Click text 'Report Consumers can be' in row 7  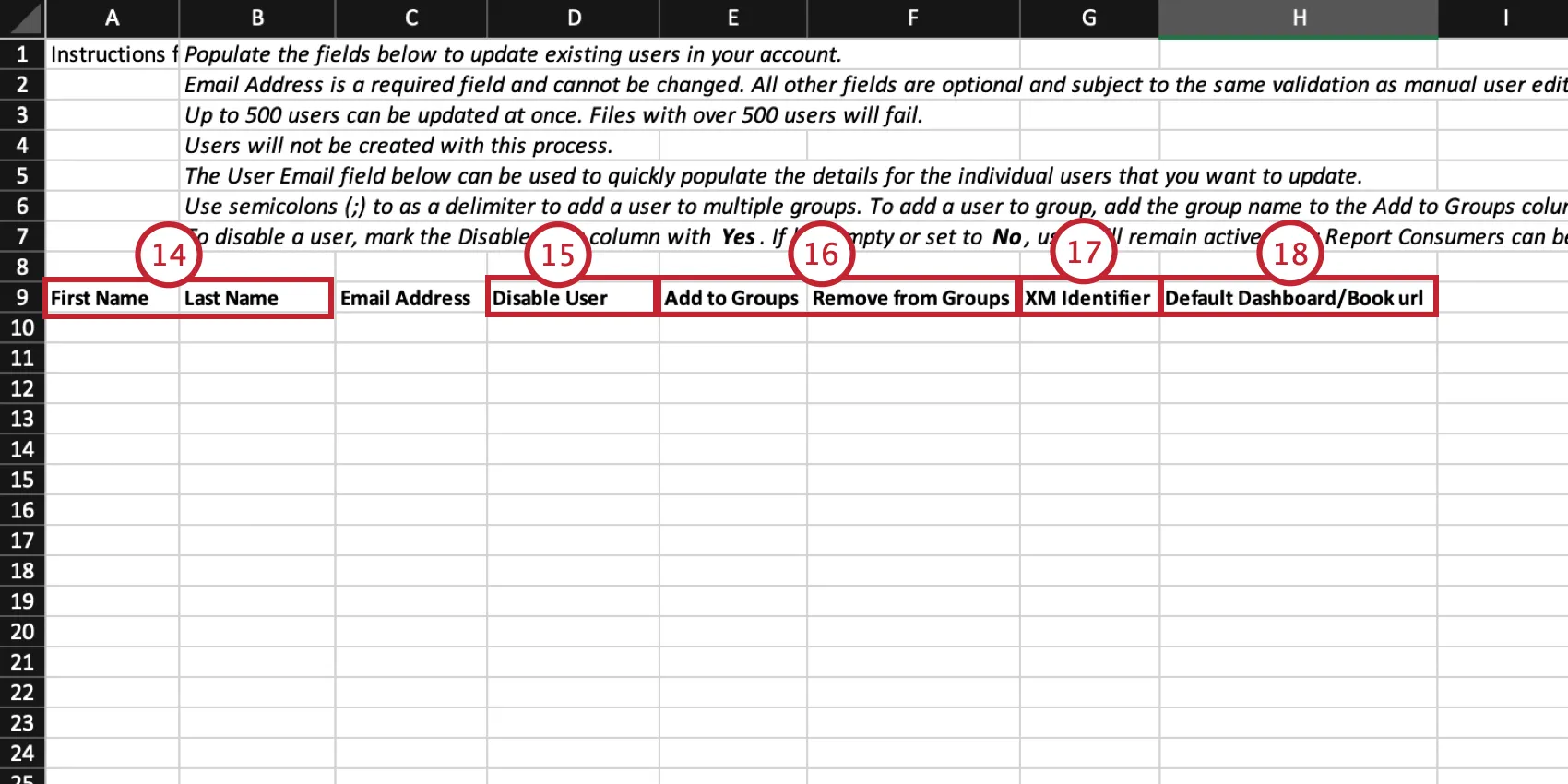1445,237
